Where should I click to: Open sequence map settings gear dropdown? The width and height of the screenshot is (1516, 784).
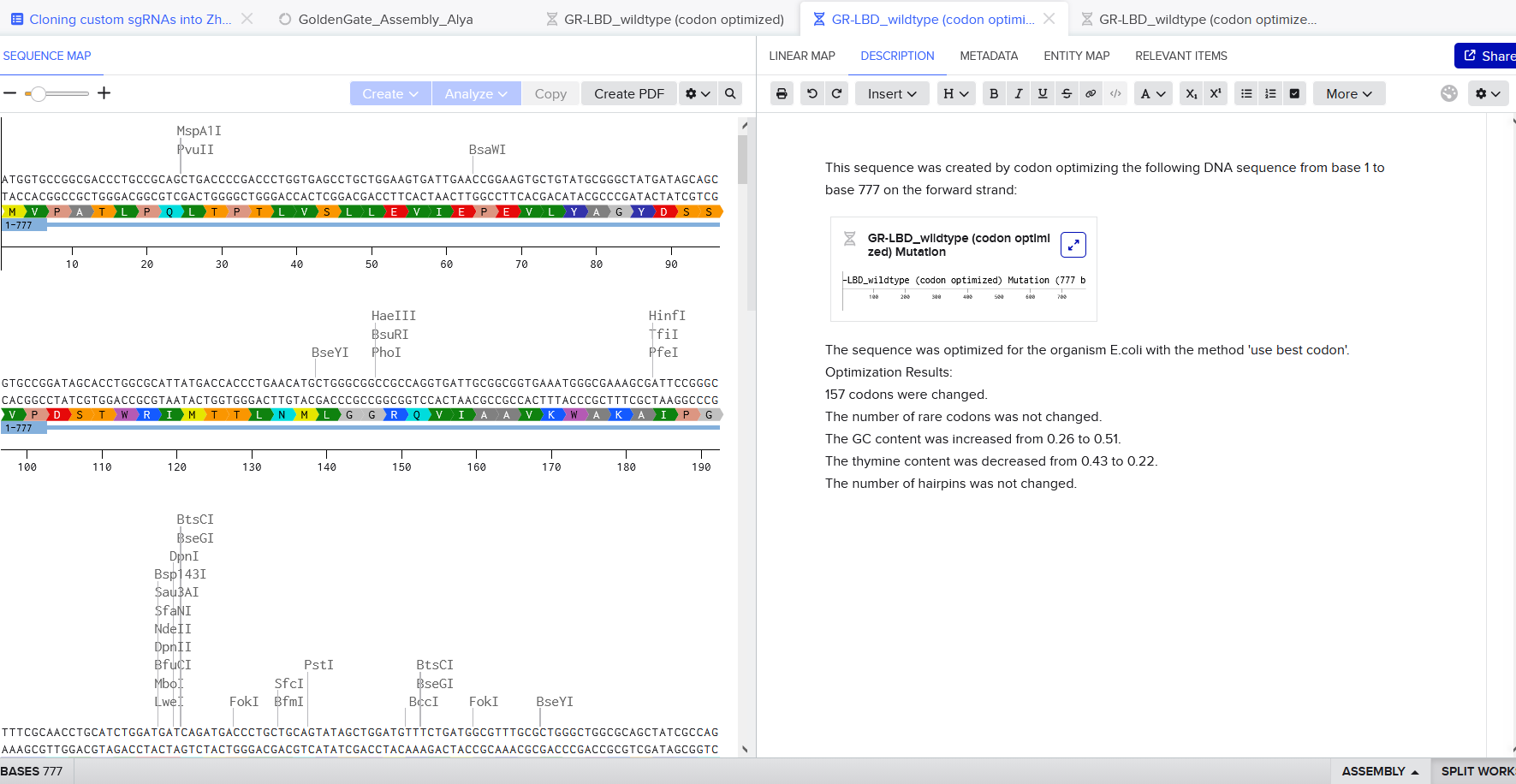tap(698, 94)
